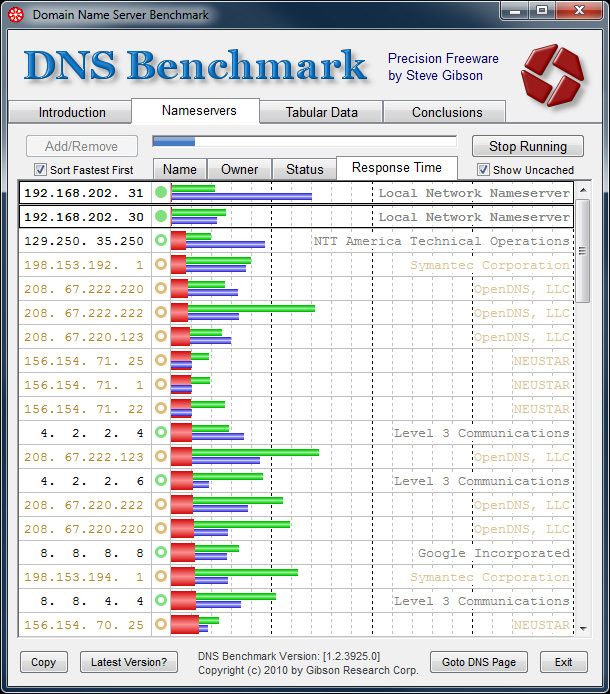Click Symantec Corporation label for 198.153.192.1
This screenshot has height=694, width=610.
pyautogui.click(x=490, y=265)
